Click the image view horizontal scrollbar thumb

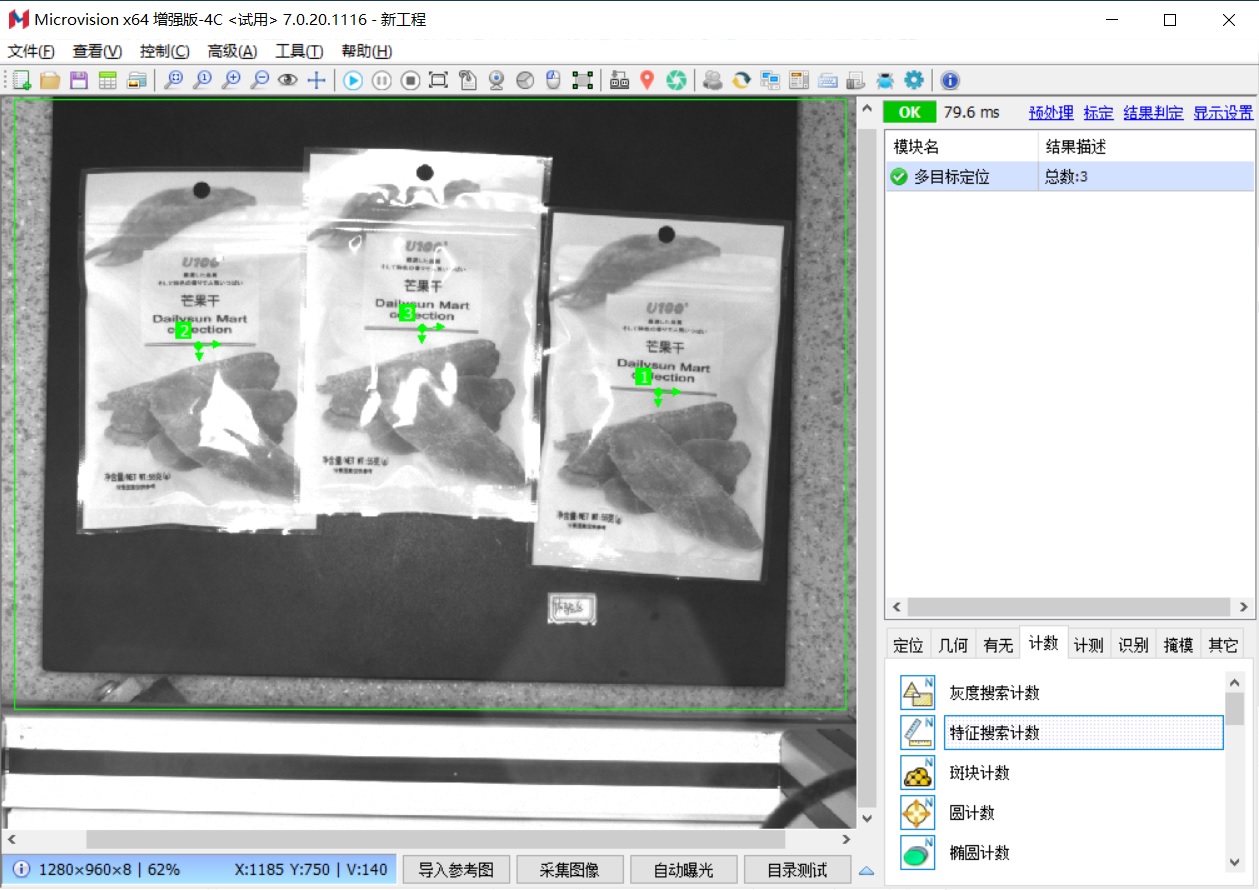(x=435, y=839)
